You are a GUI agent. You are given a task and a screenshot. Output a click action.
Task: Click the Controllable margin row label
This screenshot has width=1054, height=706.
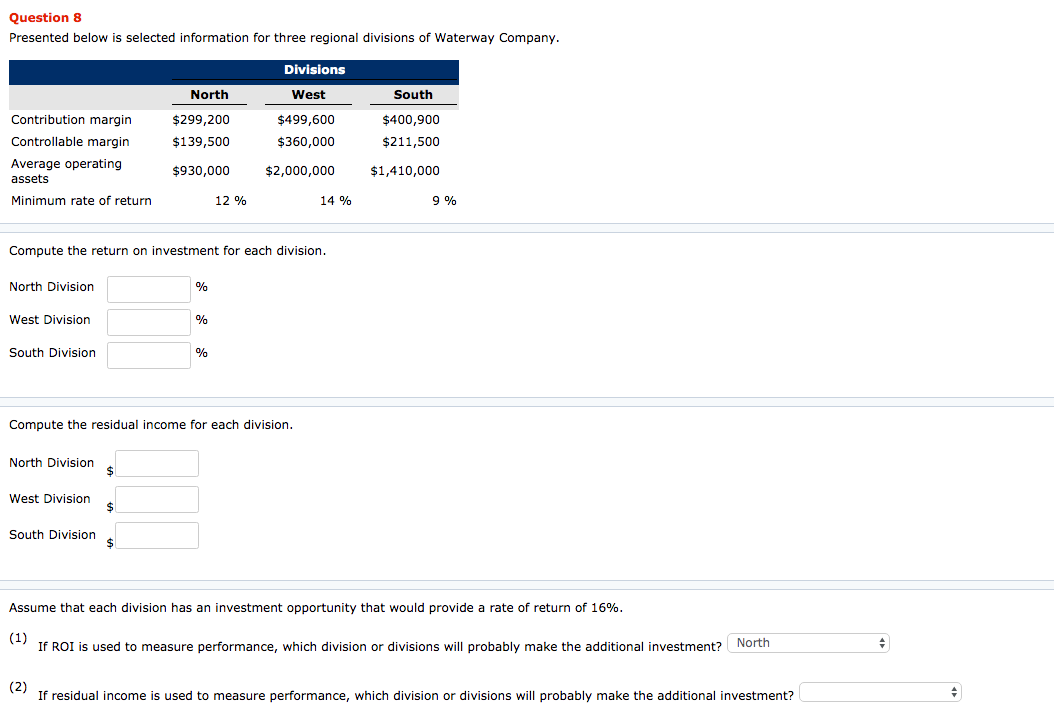(70, 142)
